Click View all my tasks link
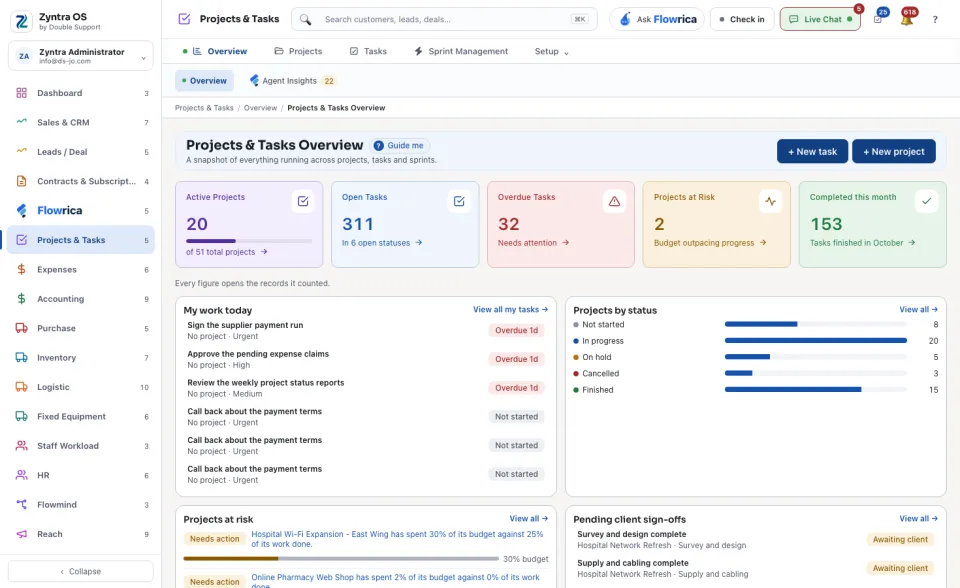This screenshot has height=588, width=960. pyautogui.click(x=510, y=310)
